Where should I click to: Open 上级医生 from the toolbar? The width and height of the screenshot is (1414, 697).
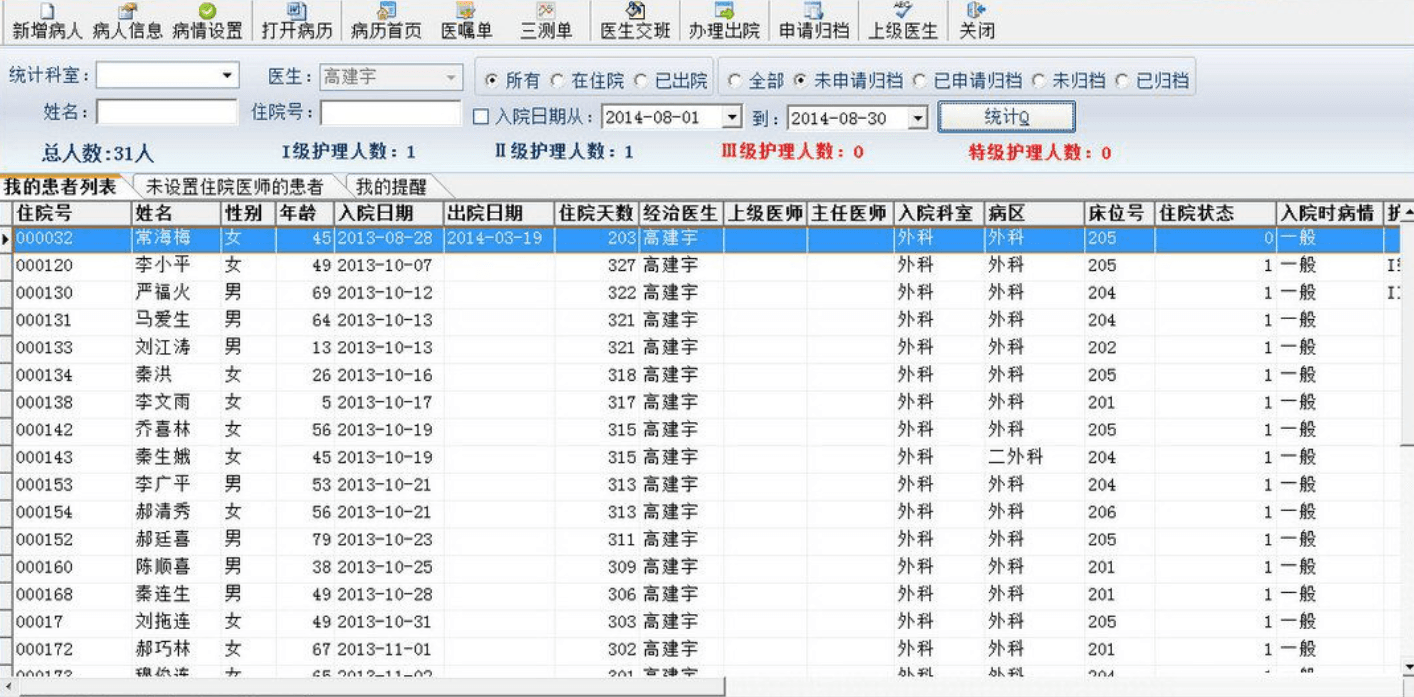903,21
